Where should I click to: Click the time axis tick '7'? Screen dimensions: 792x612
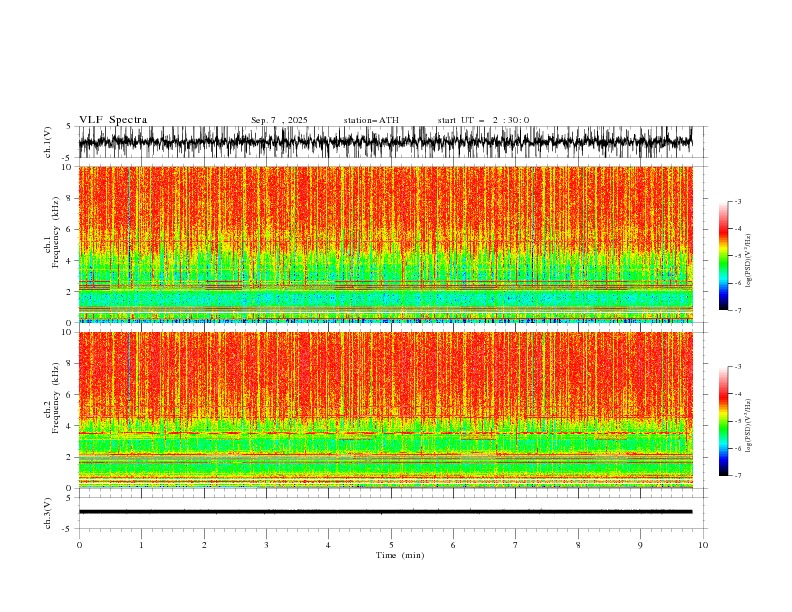tap(516, 545)
